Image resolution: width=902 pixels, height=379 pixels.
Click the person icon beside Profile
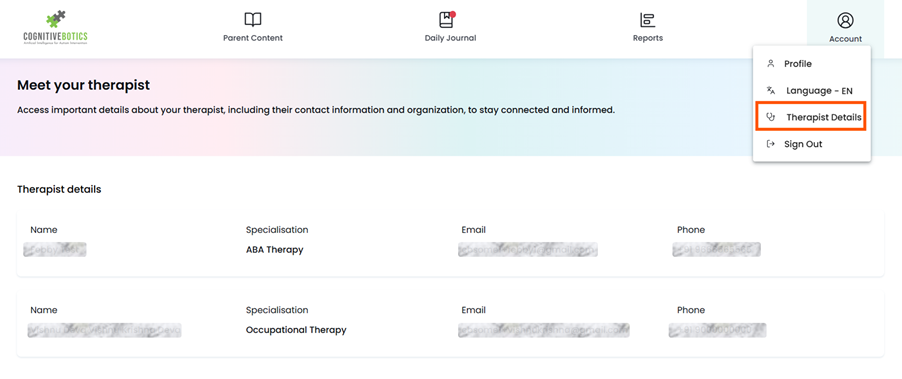coord(771,64)
